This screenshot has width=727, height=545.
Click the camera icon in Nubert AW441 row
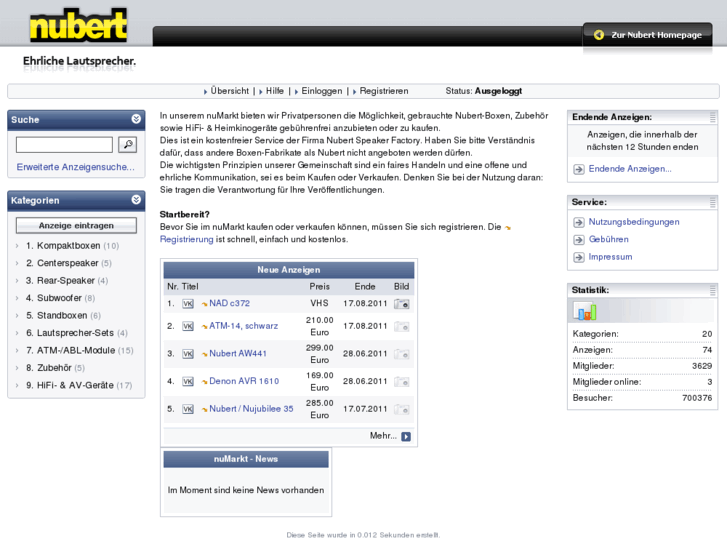pyautogui.click(x=402, y=354)
